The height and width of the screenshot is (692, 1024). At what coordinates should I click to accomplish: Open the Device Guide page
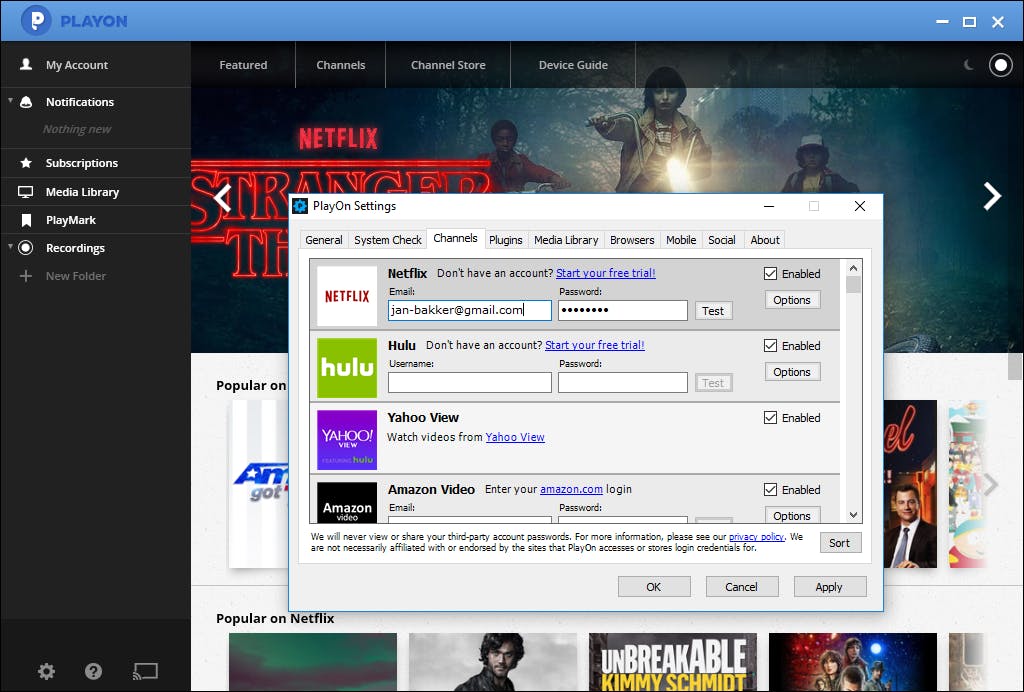pyautogui.click(x=573, y=65)
